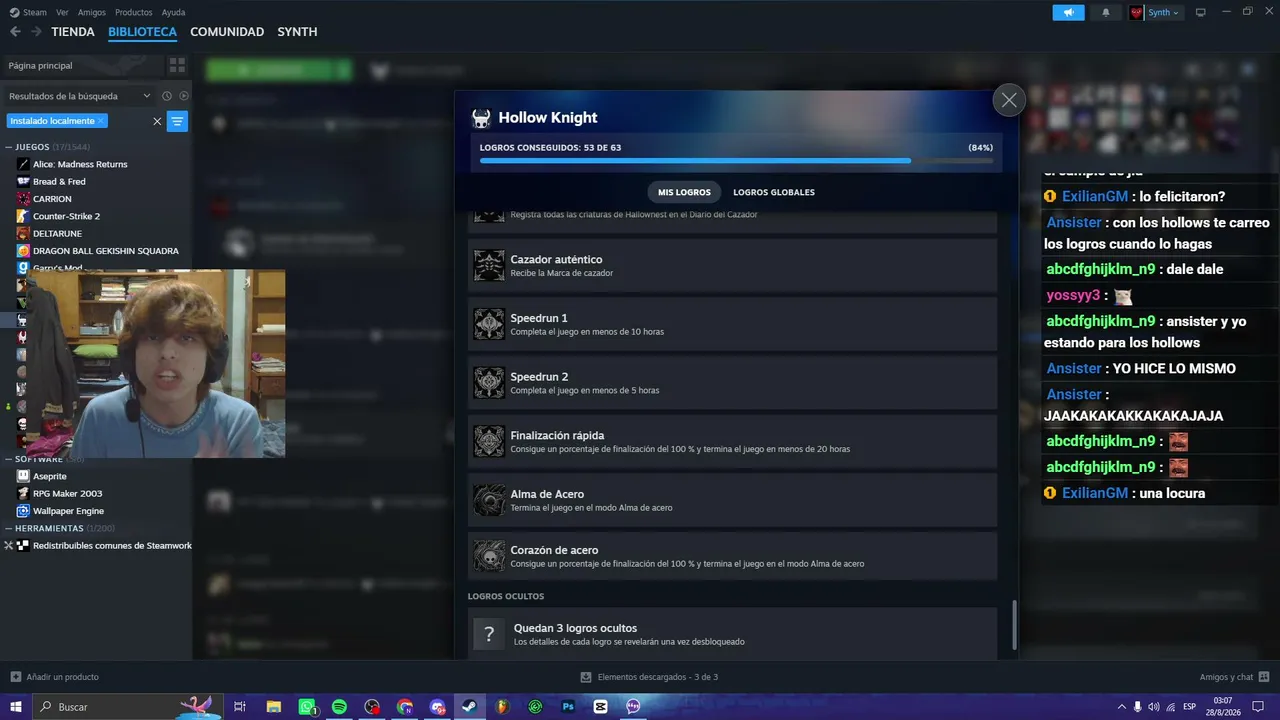Open Amigos y chat
1280x720 pixels.
tap(1233, 677)
